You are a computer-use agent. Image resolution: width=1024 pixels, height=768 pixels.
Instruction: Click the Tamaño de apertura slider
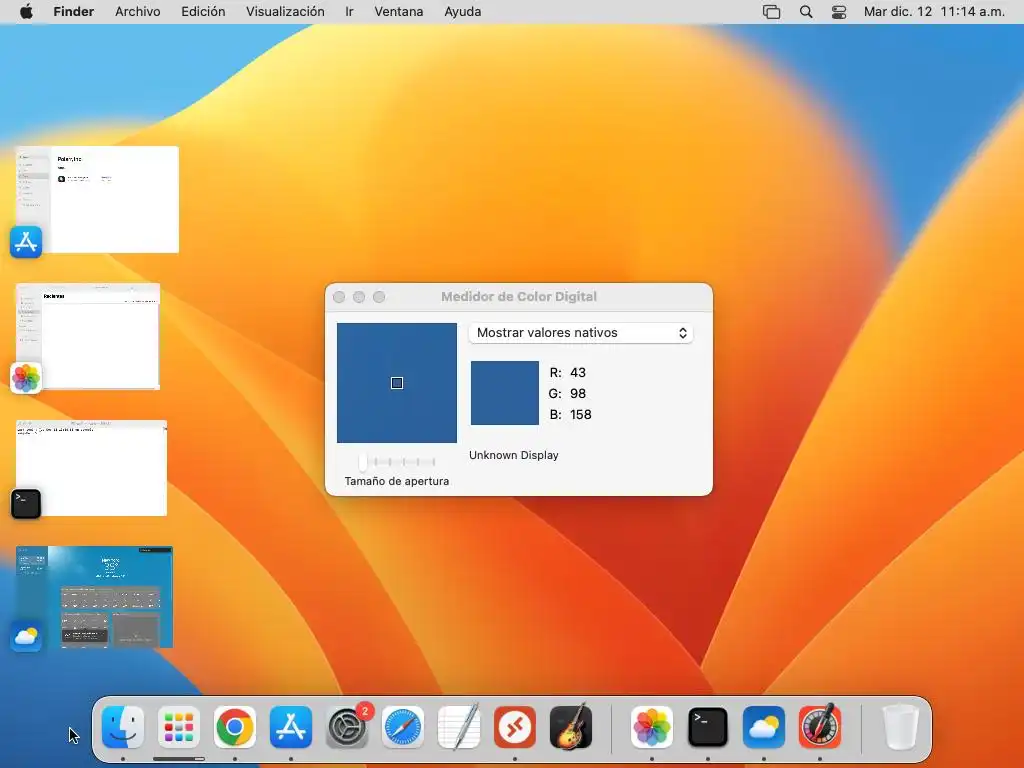(397, 462)
